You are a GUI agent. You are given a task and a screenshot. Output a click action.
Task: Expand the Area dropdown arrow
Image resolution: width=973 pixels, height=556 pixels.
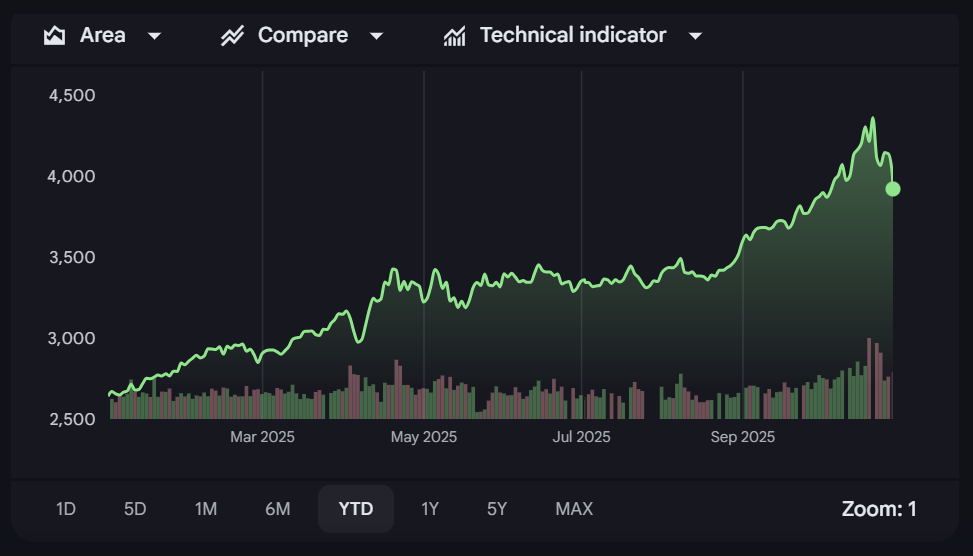[154, 36]
